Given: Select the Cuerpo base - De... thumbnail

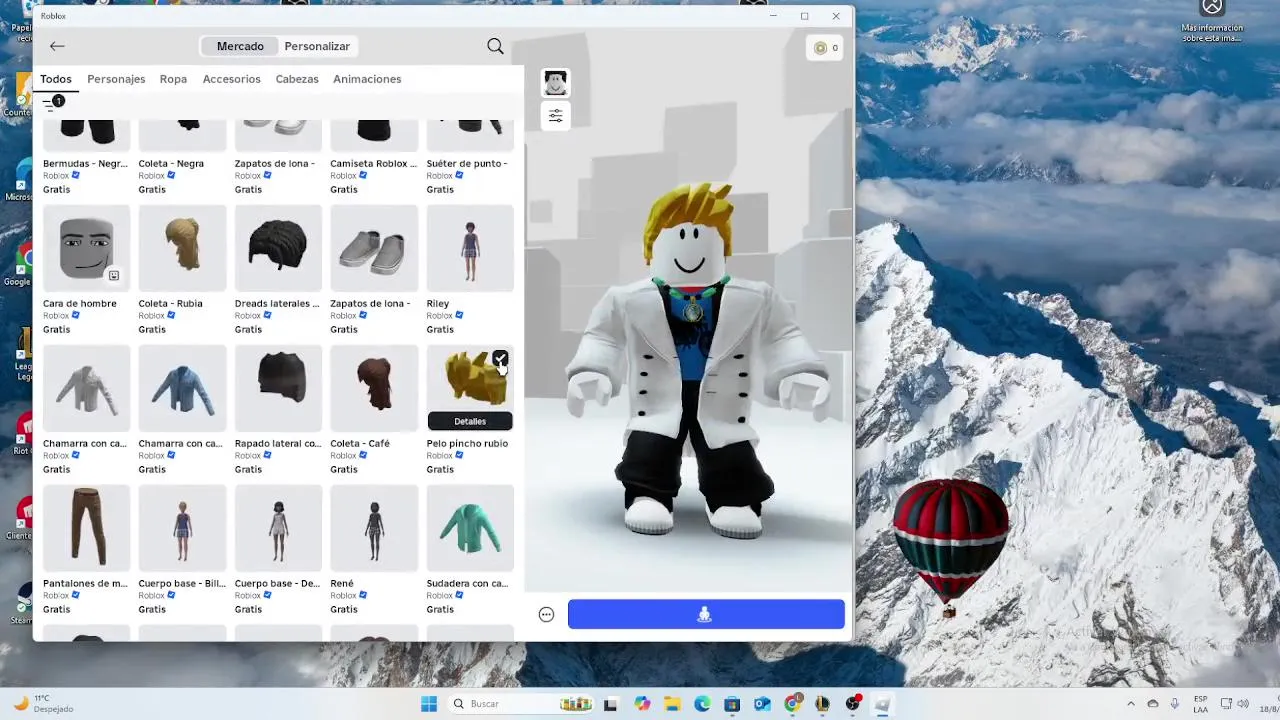Looking at the screenshot, I should (x=278, y=528).
